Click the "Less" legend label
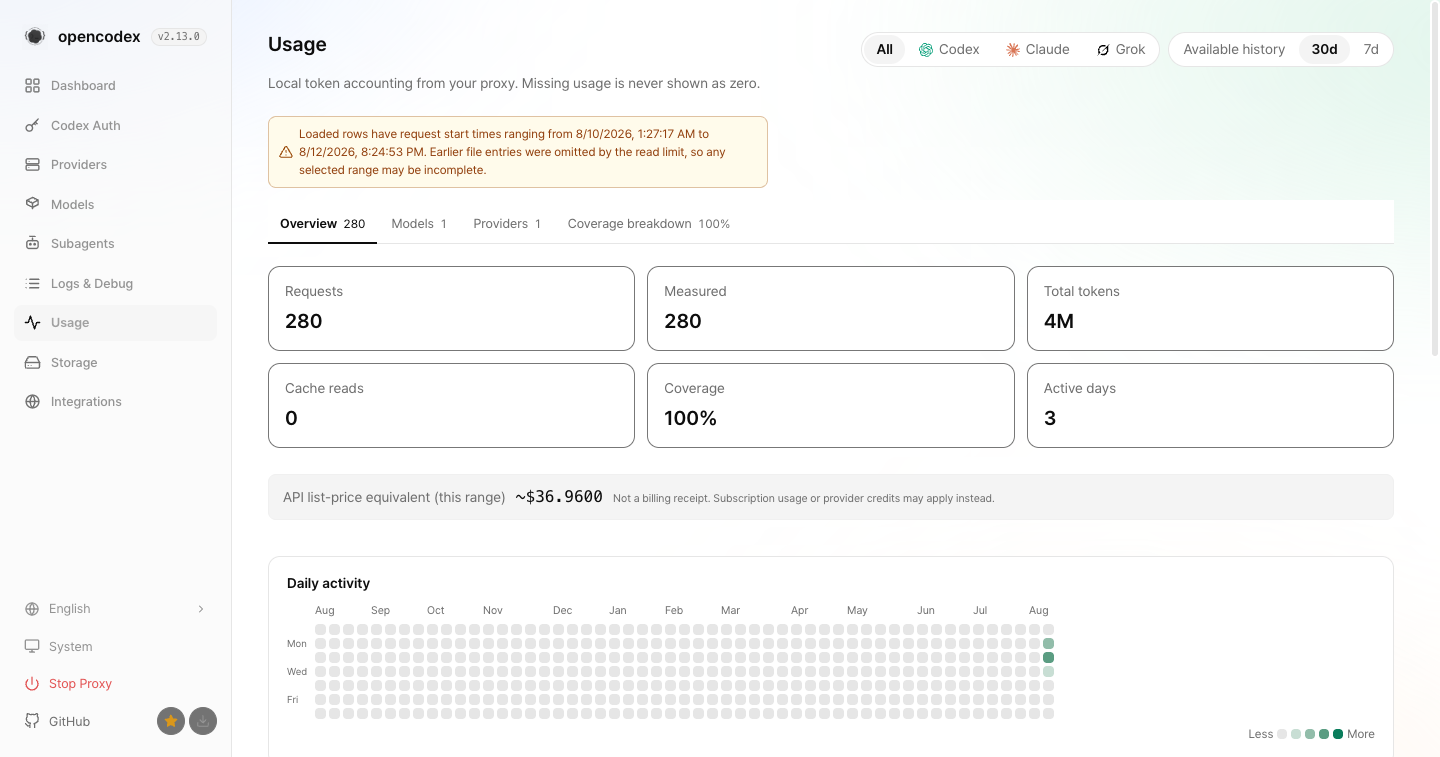This screenshot has width=1440, height=757. pyautogui.click(x=1260, y=734)
